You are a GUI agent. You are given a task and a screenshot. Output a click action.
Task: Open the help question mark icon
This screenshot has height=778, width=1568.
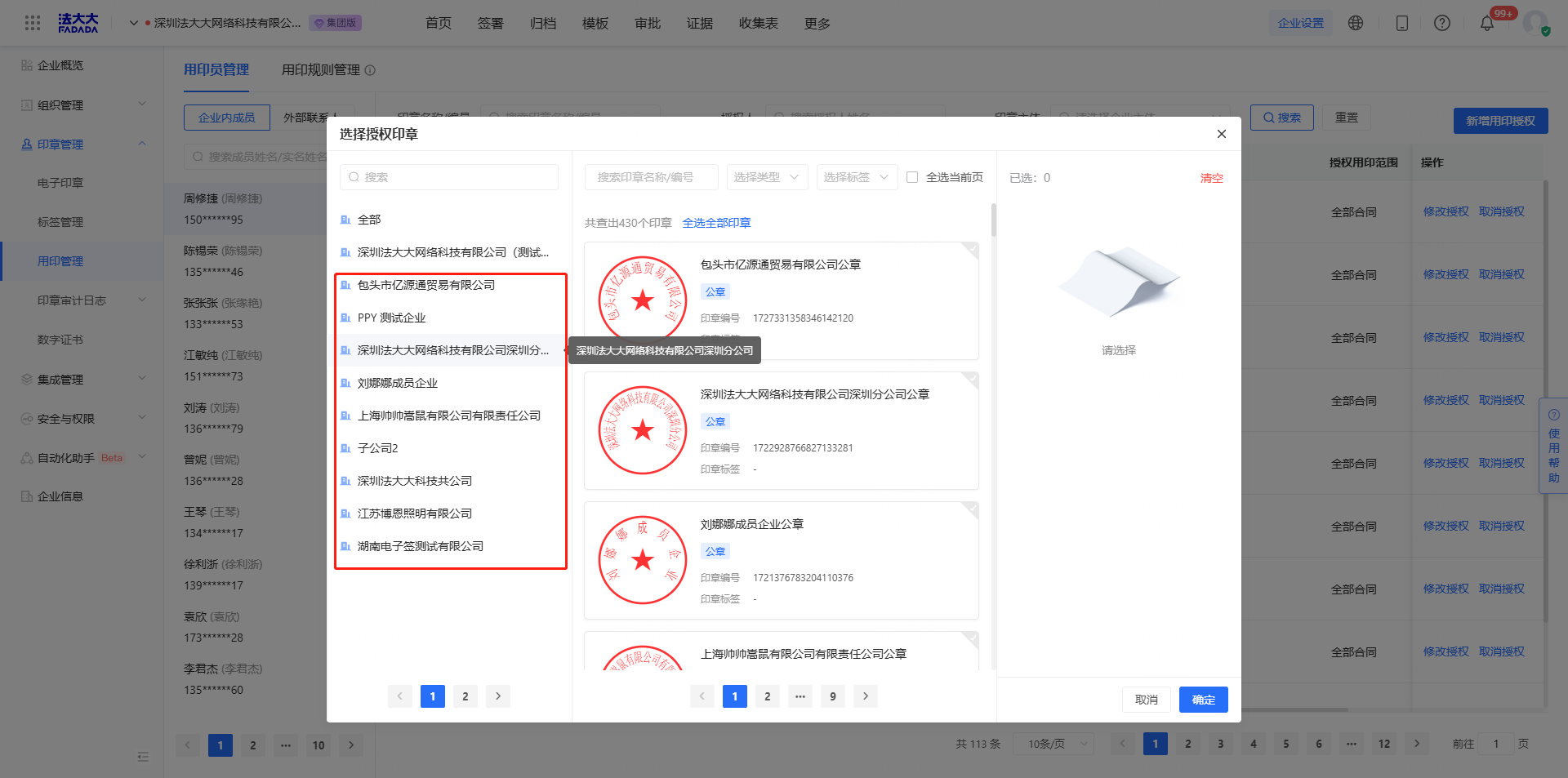[1442, 23]
